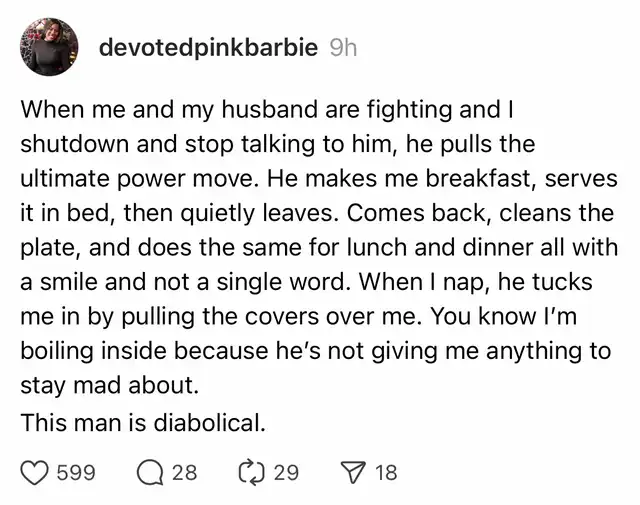Screen dimensions: 640x505
Task: Open replies via the comment bubble icon
Action: (x=149, y=472)
